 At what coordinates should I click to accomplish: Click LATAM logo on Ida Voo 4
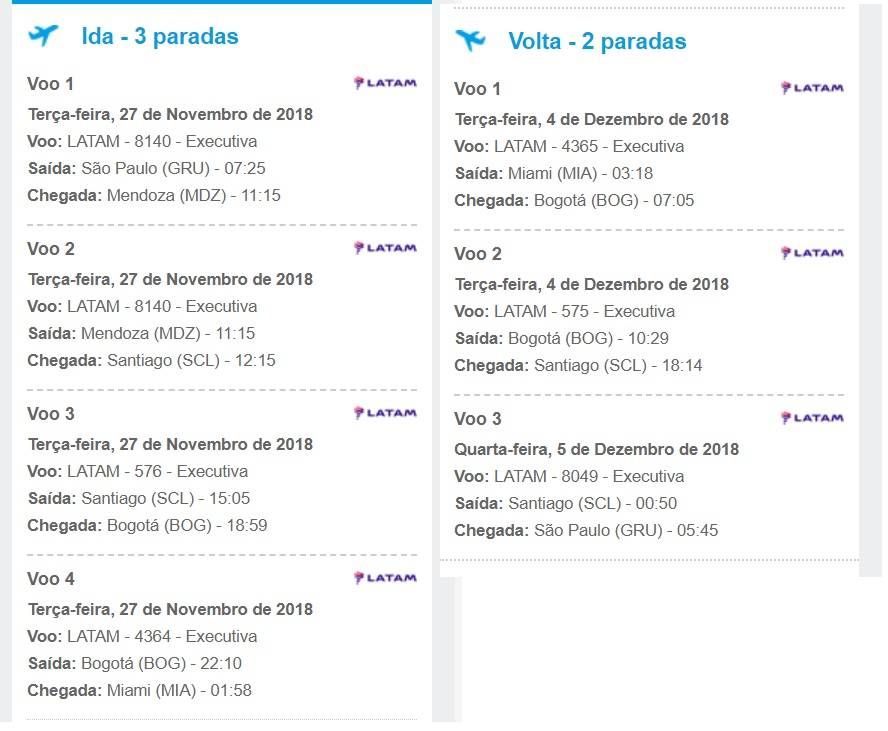tap(385, 578)
